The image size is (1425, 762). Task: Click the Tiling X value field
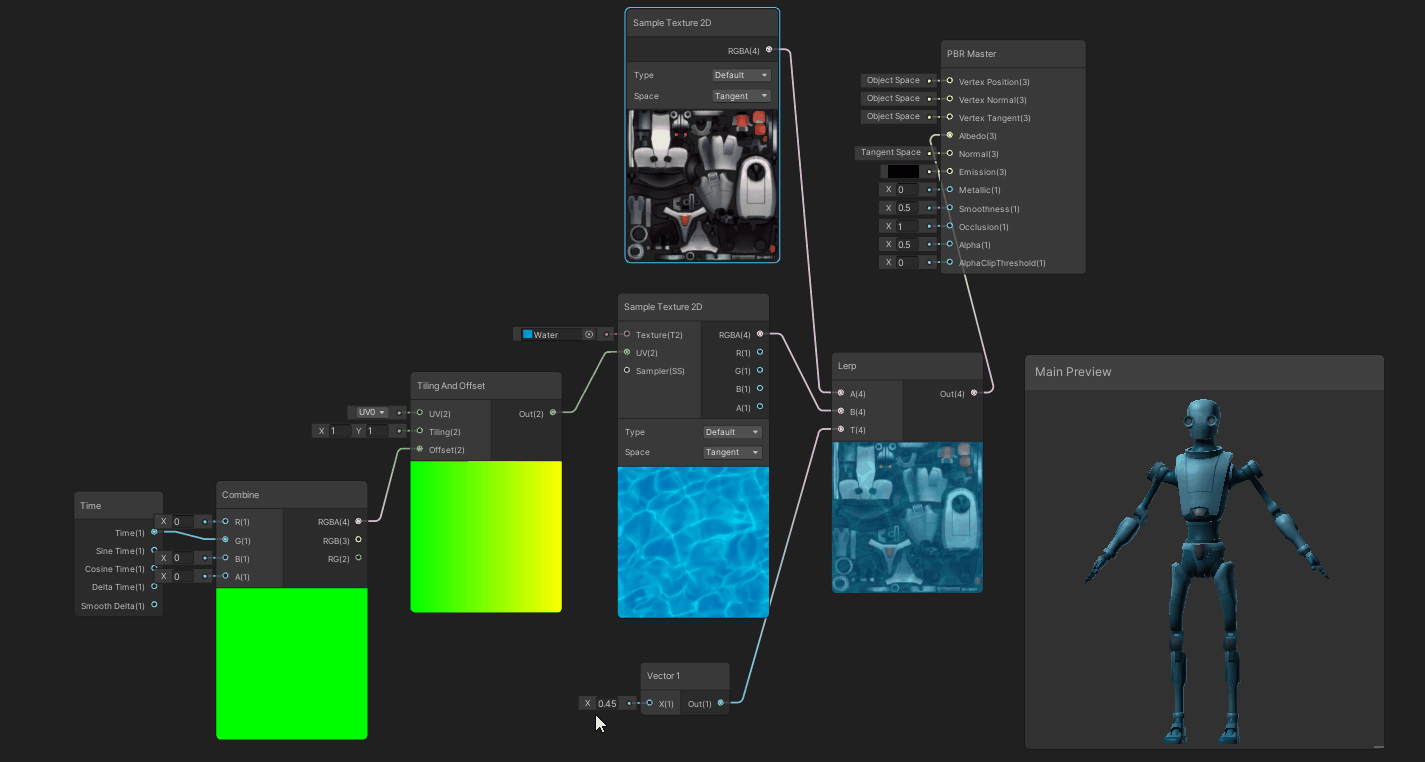[339, 431]
